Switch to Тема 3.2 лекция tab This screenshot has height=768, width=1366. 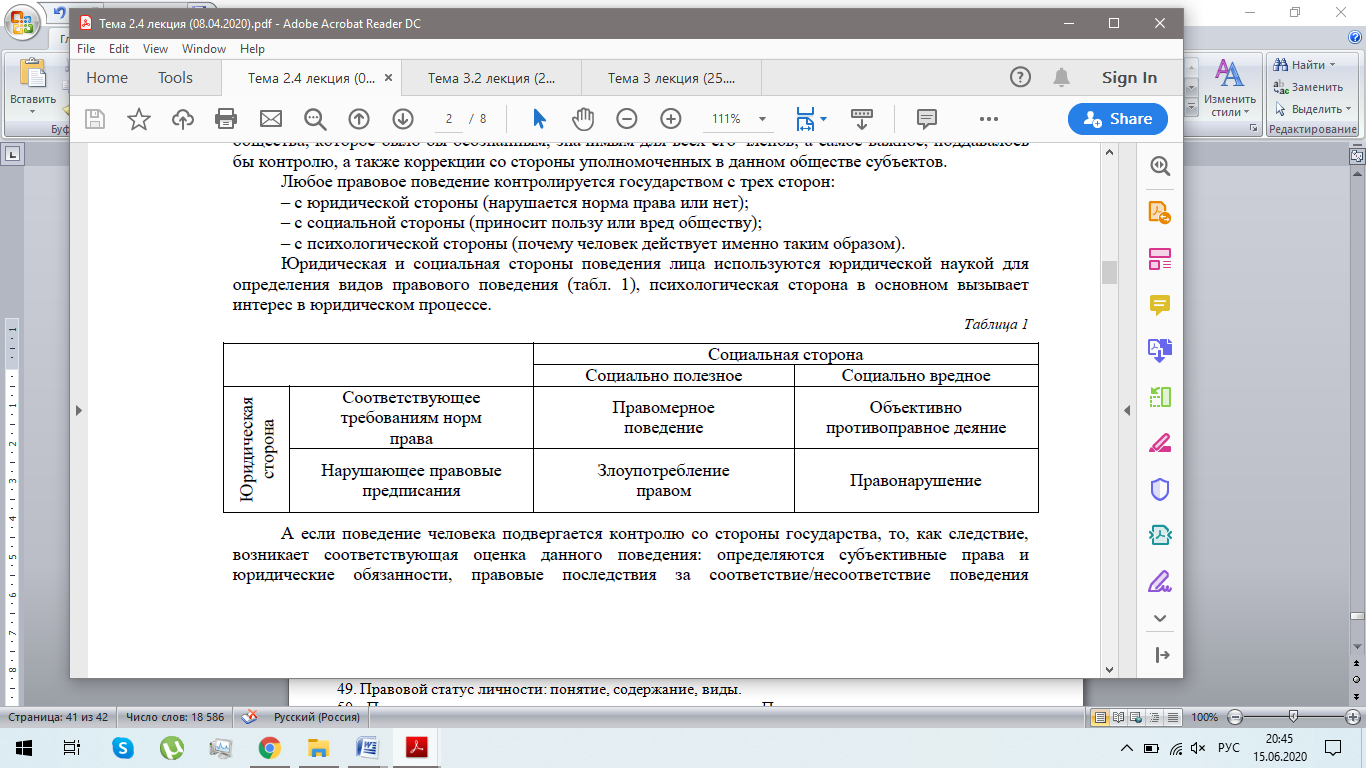click(491, 77)
